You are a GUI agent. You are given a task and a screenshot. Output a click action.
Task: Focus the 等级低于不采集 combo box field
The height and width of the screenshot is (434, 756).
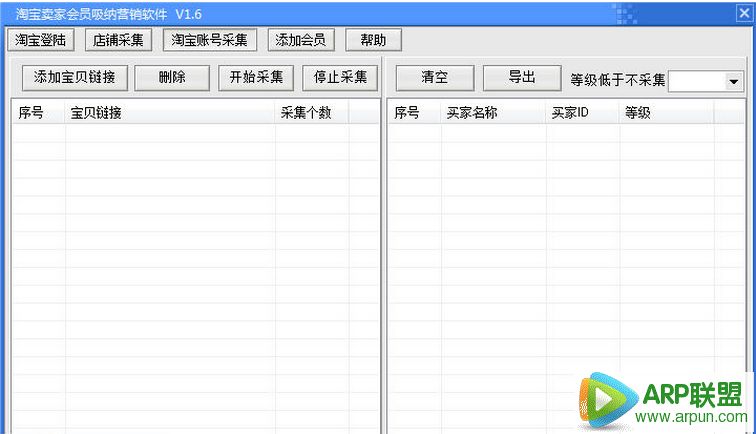coord(705,81)
